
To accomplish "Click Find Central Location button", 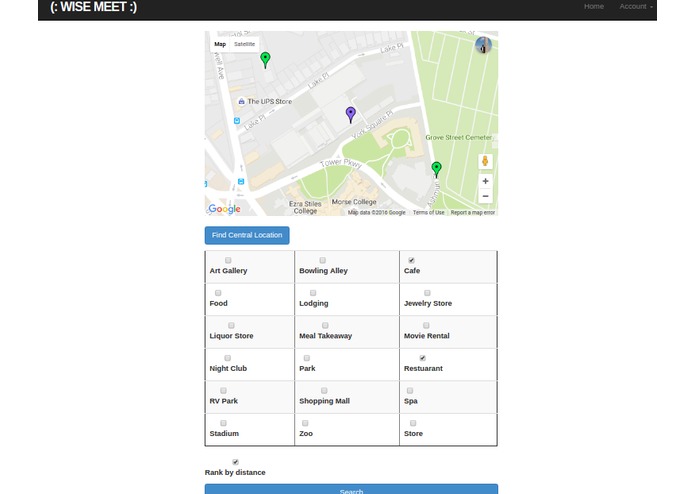I will (247, 235).
